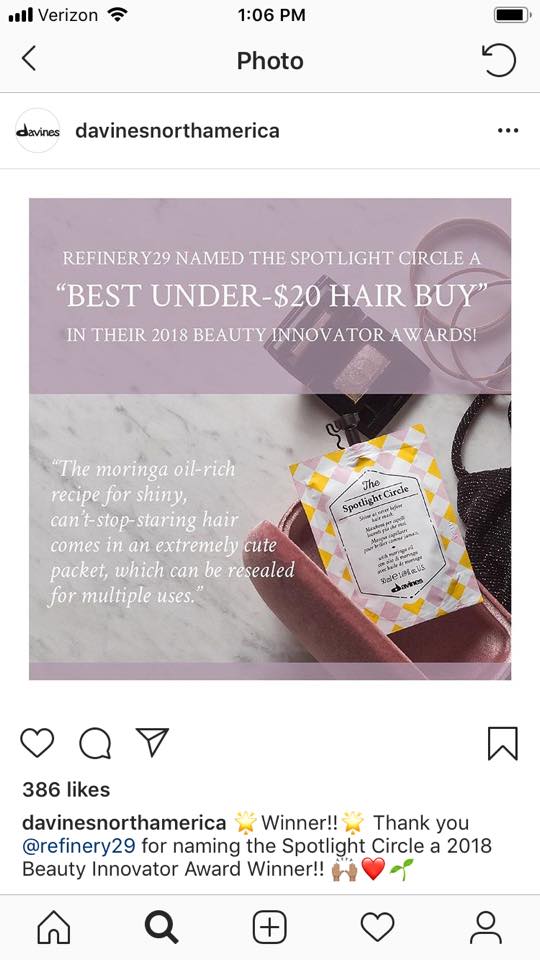
Task: Open the three-dot post options menu
Action: point(508,130)
